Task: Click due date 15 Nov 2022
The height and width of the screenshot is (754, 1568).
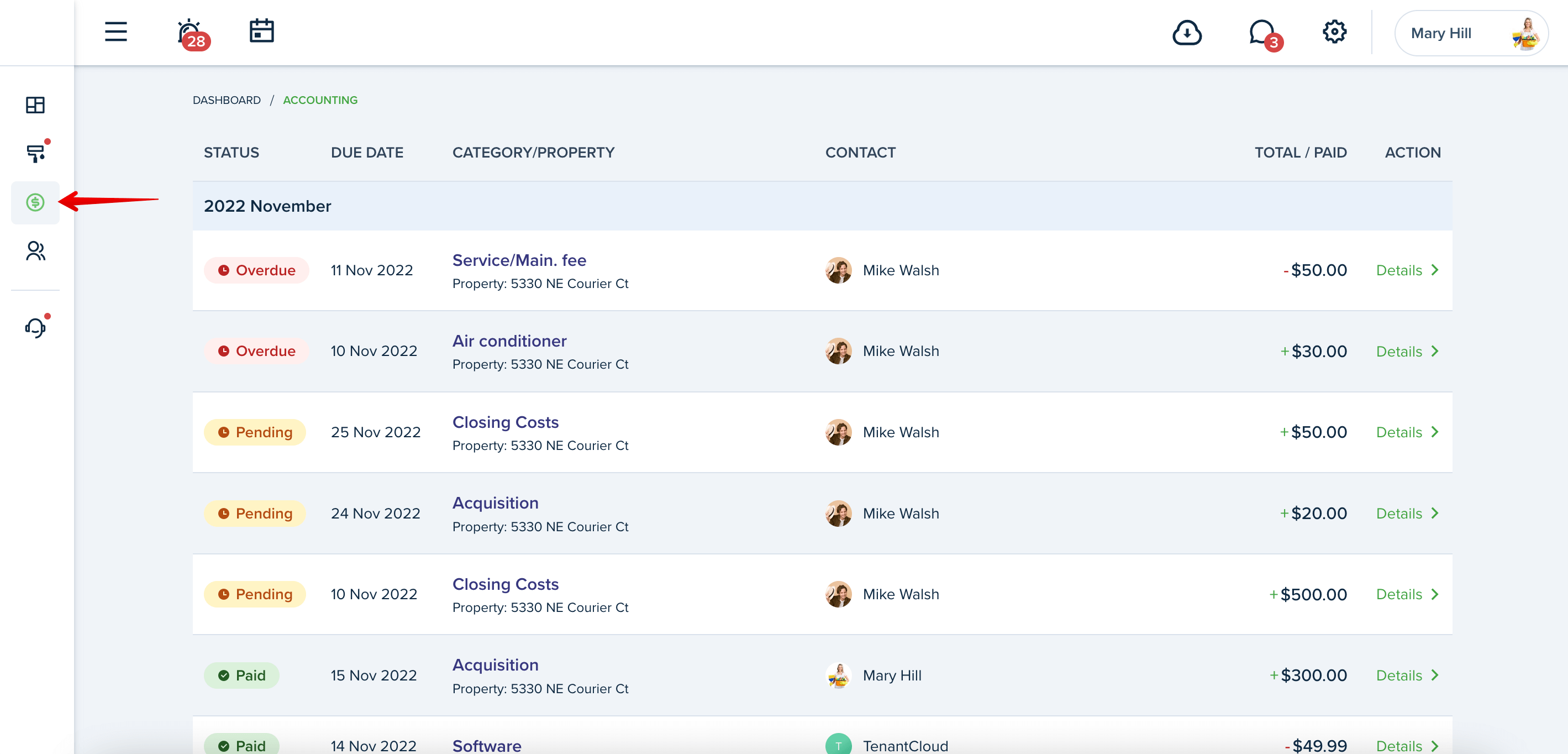Action: coord(373,676)
